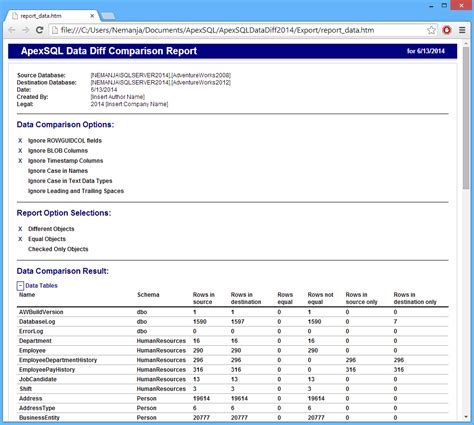Click the scrollbar down arrow

pos(466,417)
